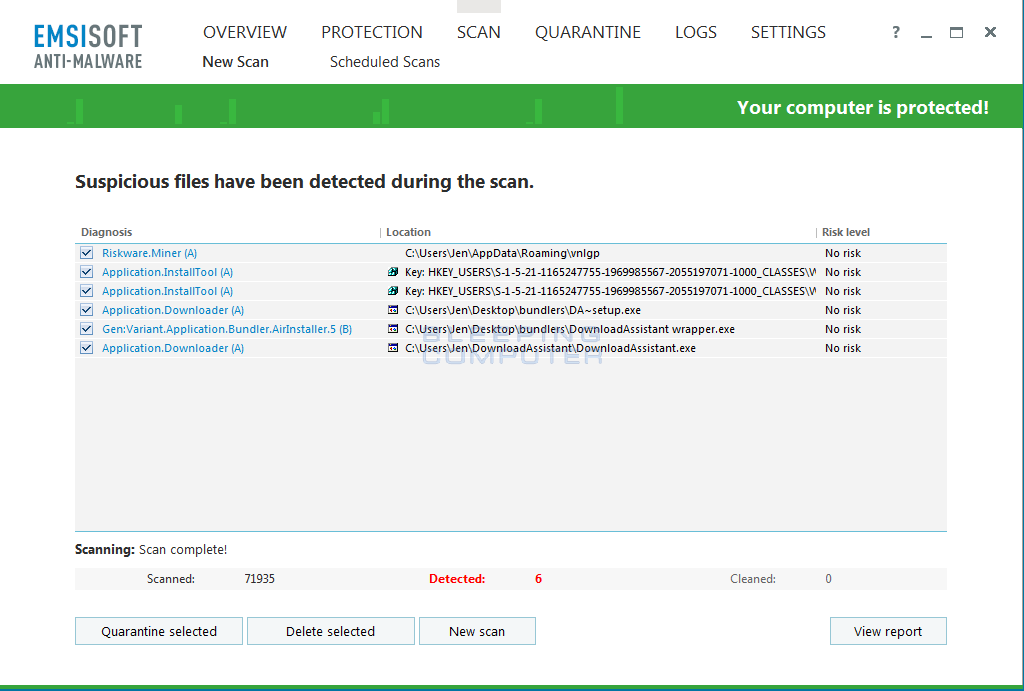Select the Scheduled Scans sub-tab

385,61
